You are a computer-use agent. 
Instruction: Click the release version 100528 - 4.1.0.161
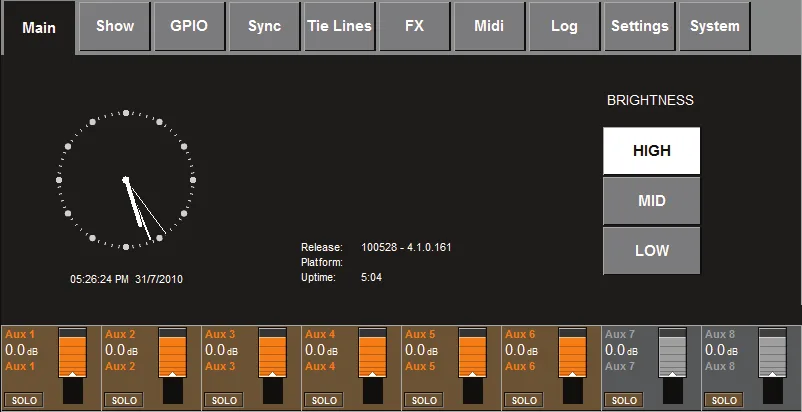(406, 247)
